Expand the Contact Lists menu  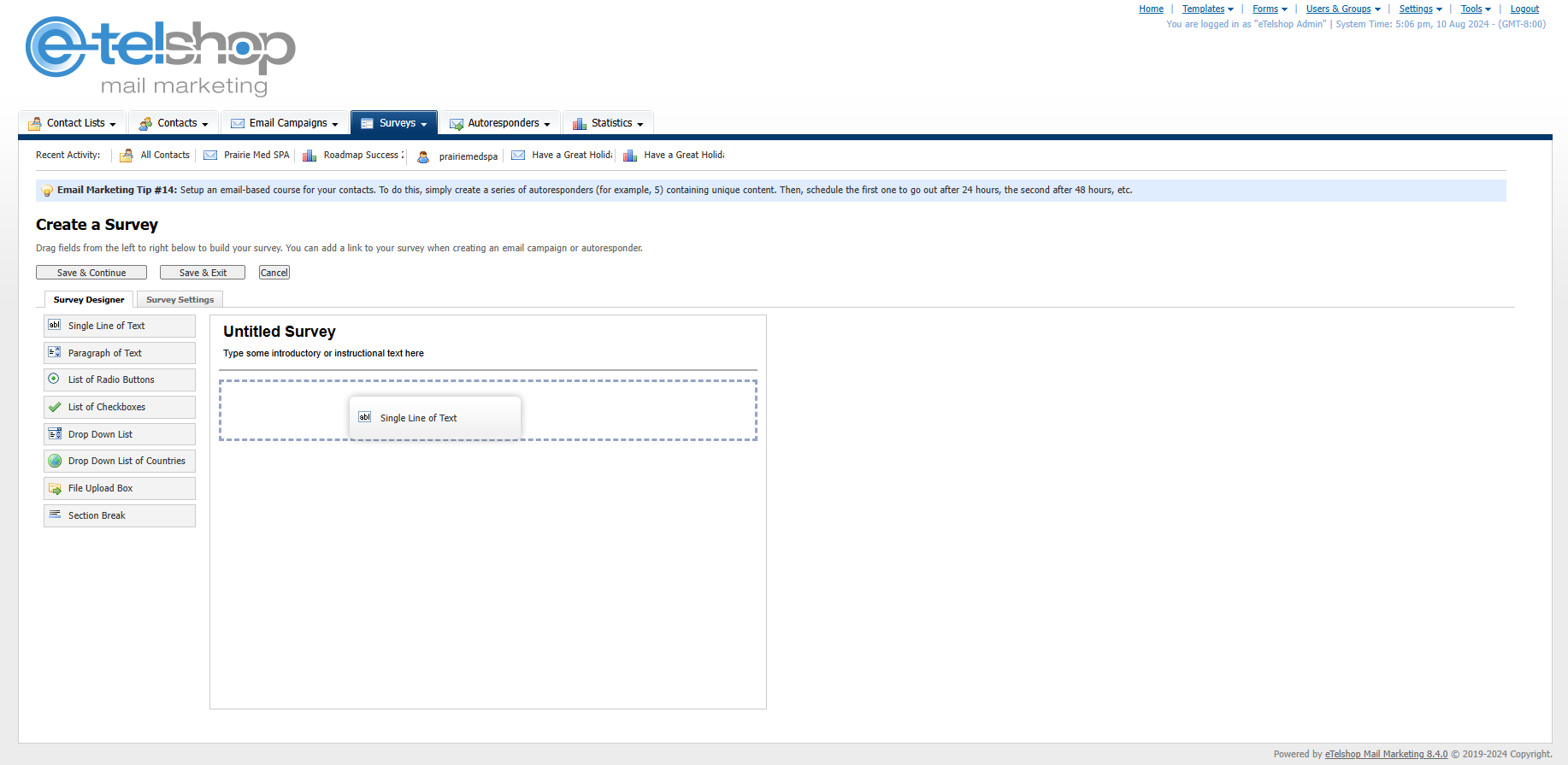pyautogui.click(x=73, y=123)
